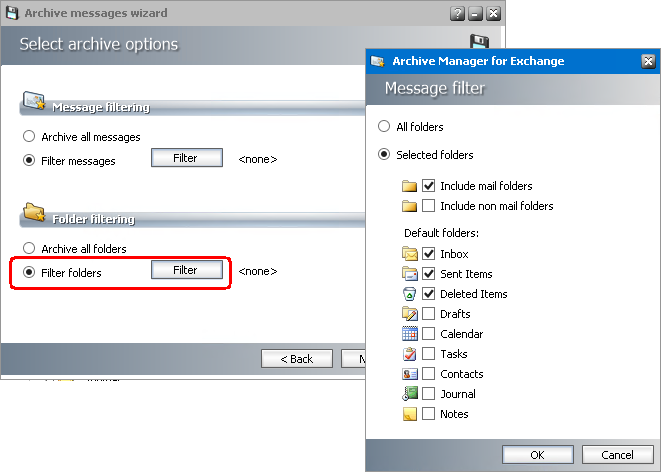661x472 pixels.
Task: Check the Calendar folder checkbox
Action: tap(428, 333)
